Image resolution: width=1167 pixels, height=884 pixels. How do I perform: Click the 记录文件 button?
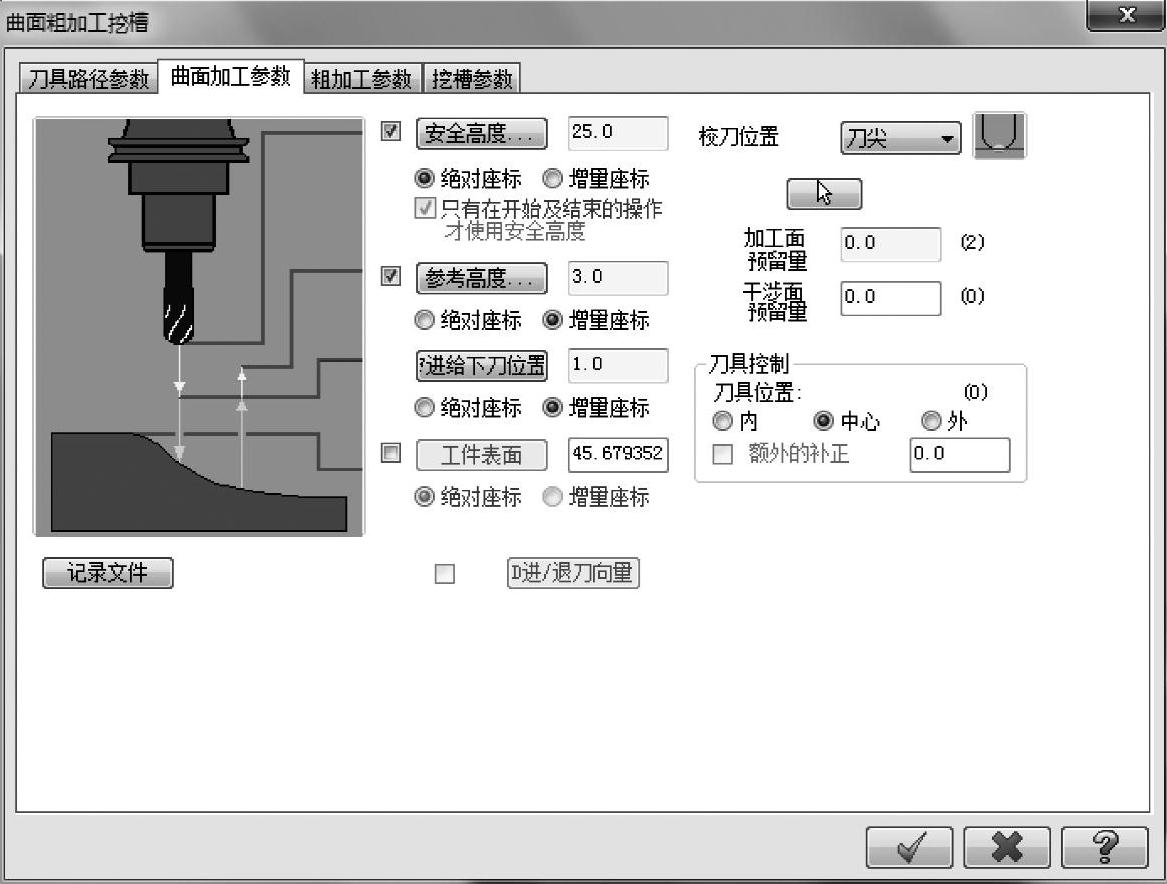pos(108,573)
